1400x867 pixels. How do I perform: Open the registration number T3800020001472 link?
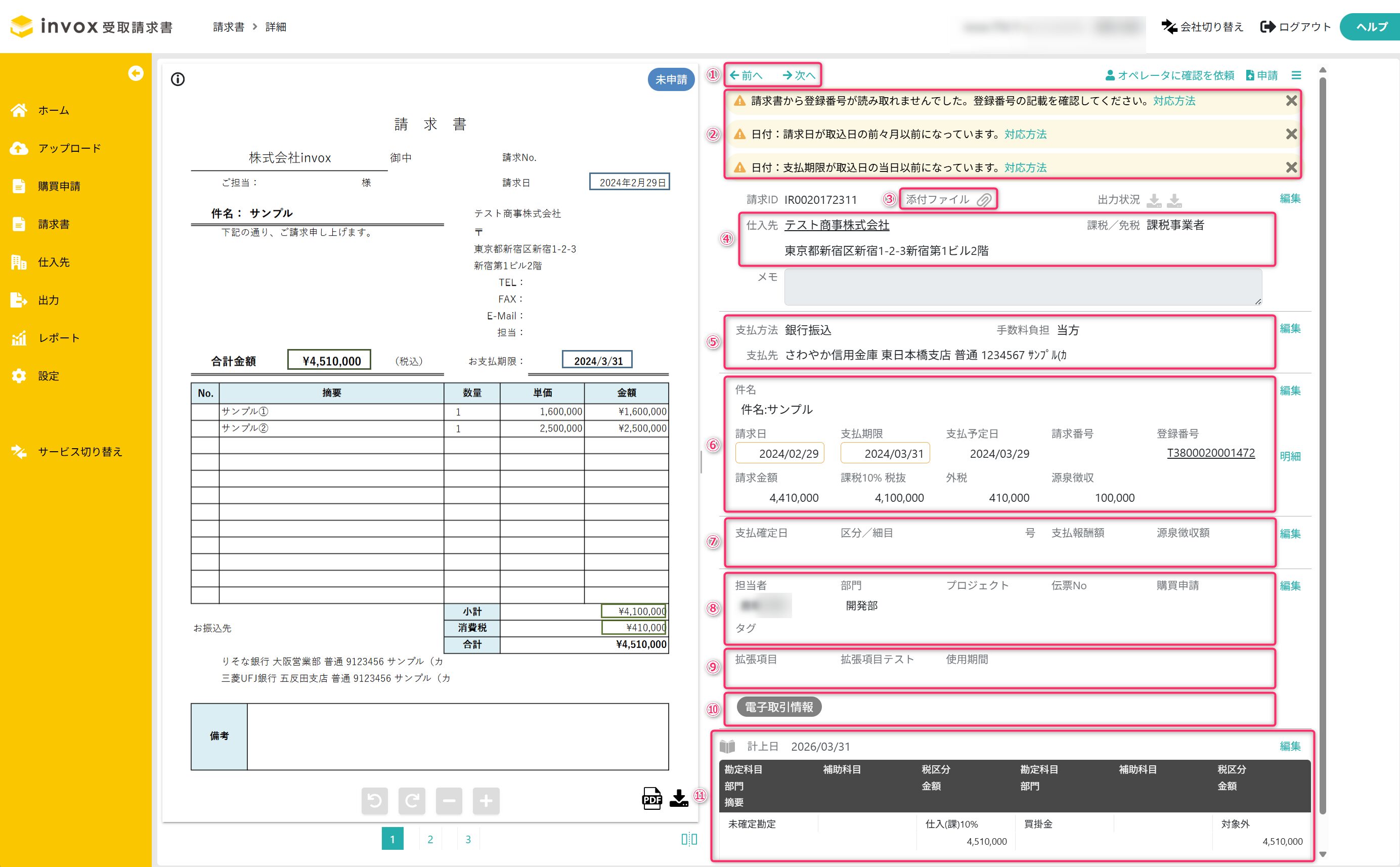pyautogui.click(x=1210, y=453)
